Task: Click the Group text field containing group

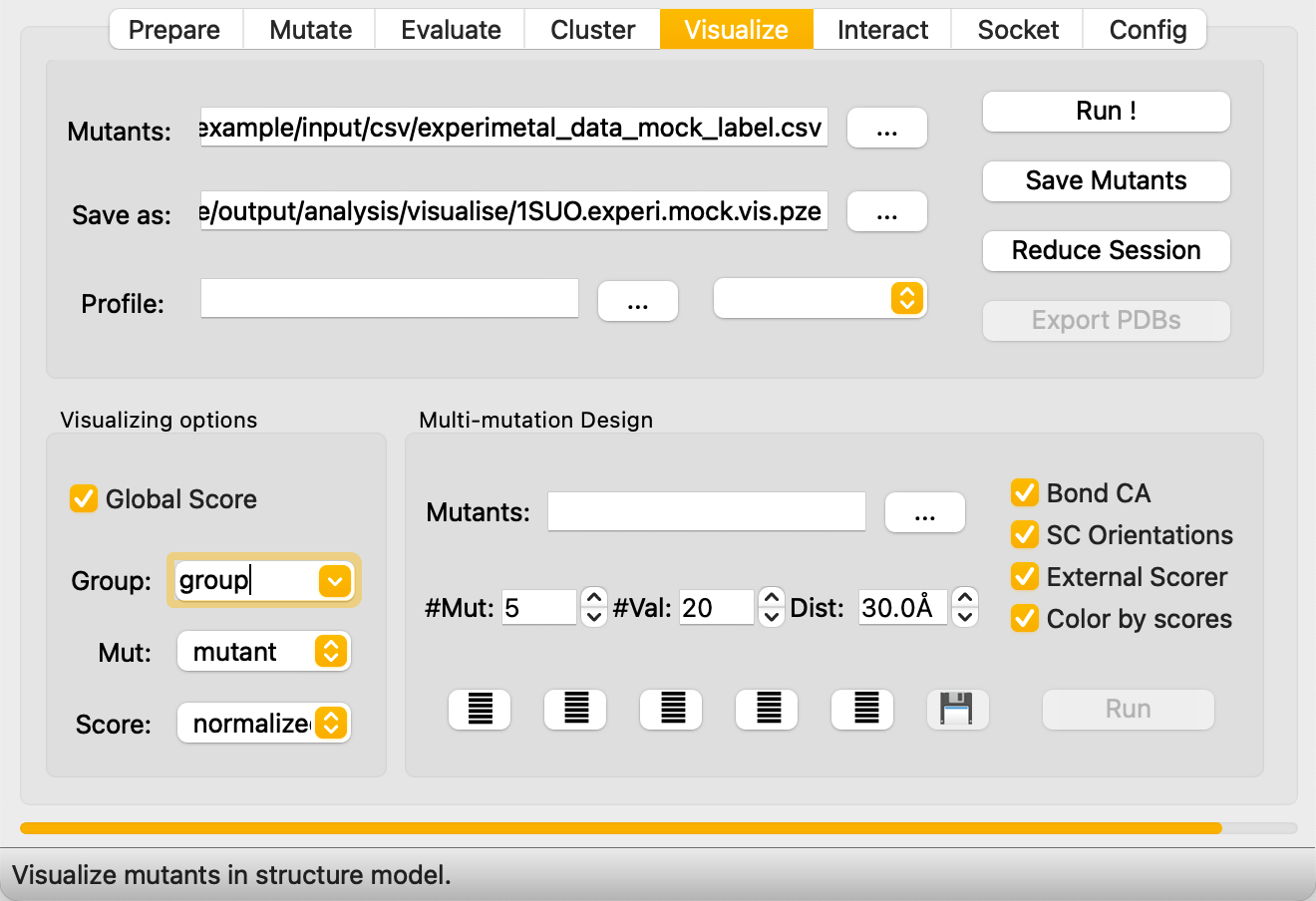Action: (247, 581)
